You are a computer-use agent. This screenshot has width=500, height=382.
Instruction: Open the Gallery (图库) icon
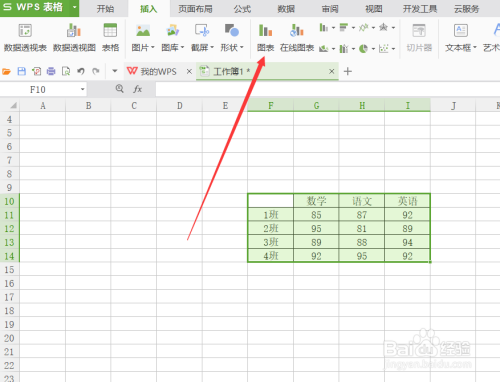point(173,31)
